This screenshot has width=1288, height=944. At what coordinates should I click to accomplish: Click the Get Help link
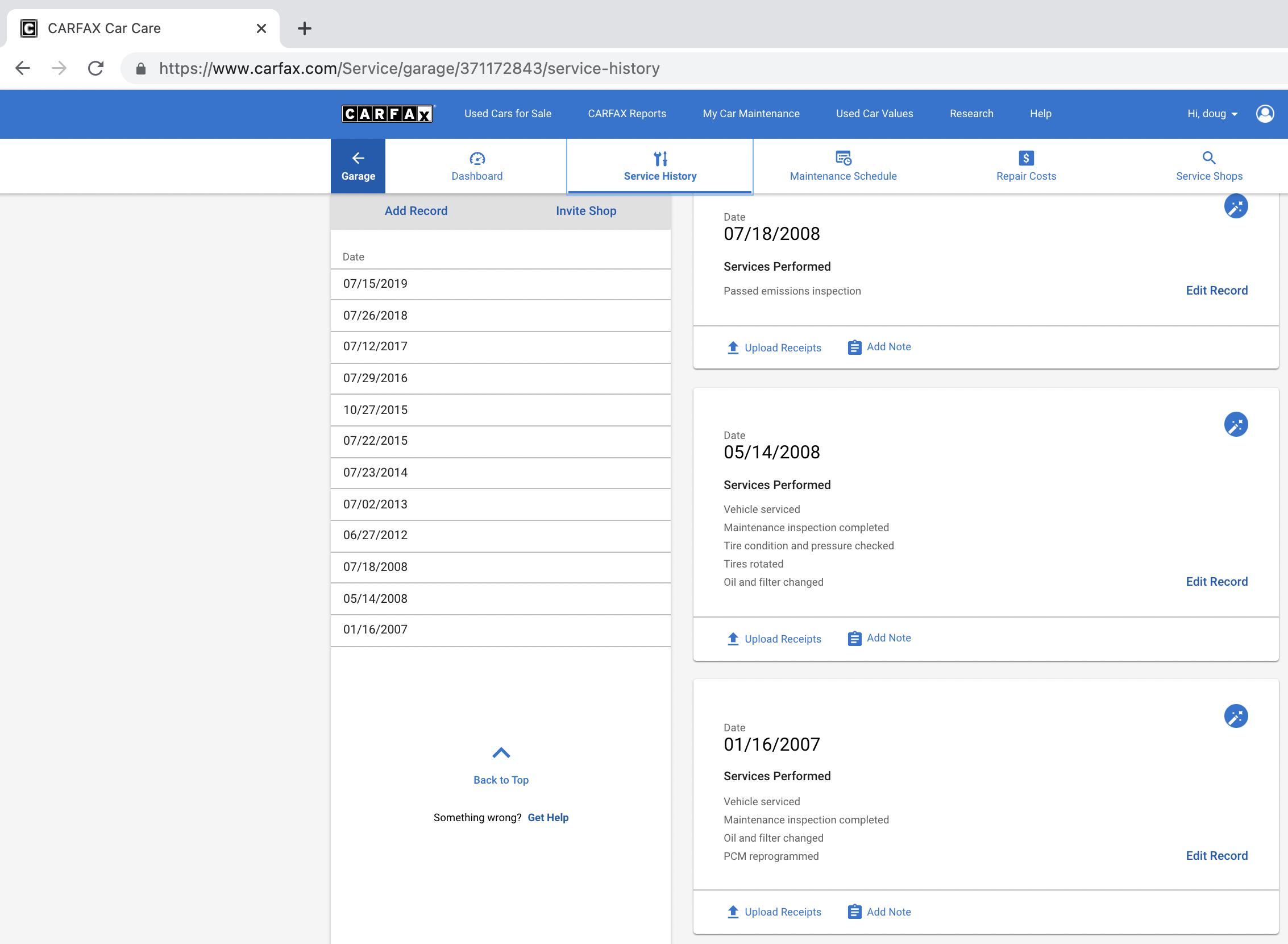pos(548,818)
